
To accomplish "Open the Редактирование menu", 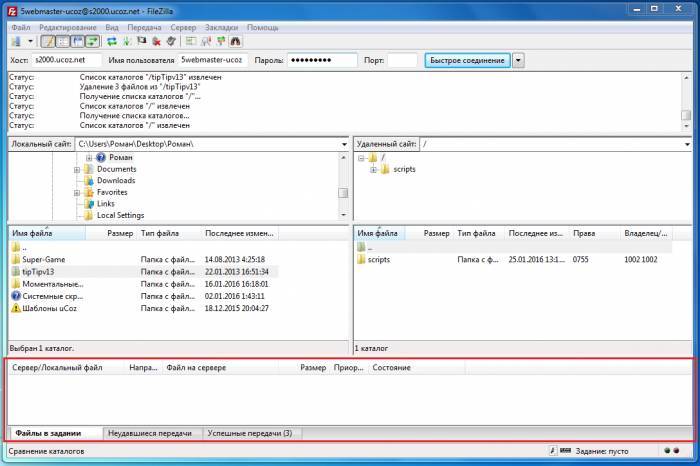I will pos(68,28).
